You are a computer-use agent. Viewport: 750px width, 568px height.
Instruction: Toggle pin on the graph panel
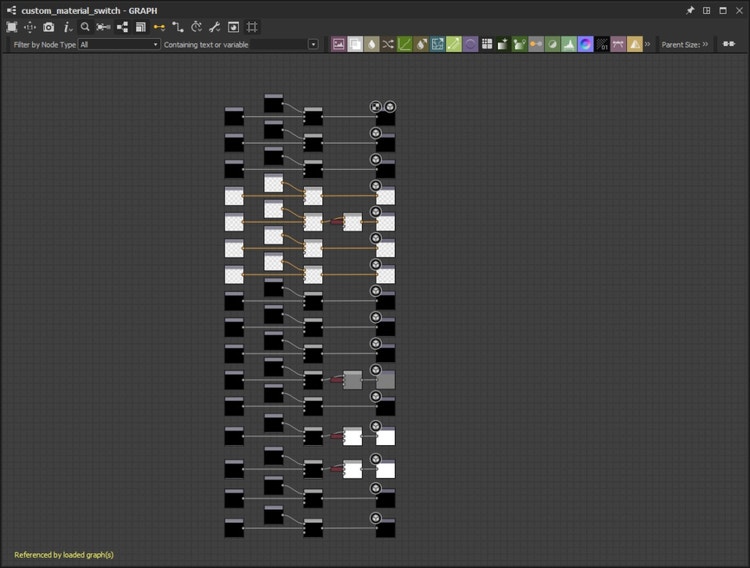[690, 10]
